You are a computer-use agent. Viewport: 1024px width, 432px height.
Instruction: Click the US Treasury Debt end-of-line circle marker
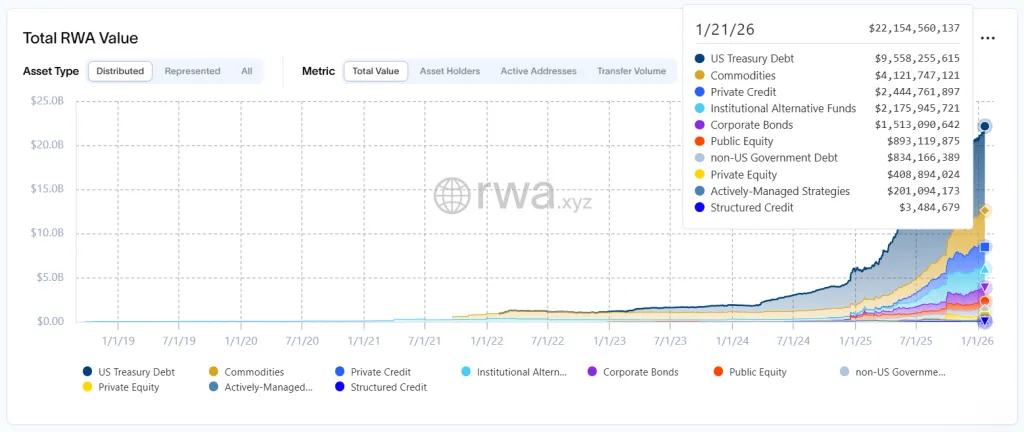click(x=985, y=126)
